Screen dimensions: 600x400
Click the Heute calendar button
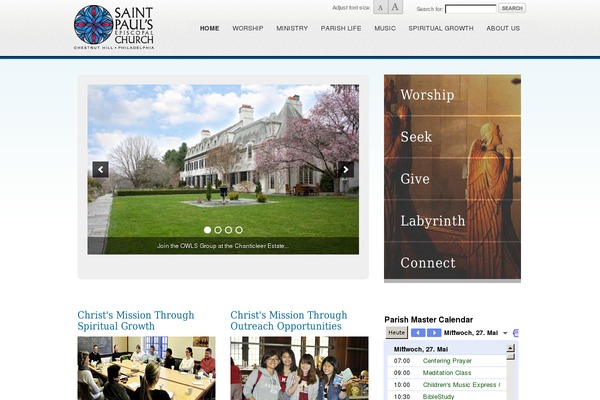click(x=396, y=333)
